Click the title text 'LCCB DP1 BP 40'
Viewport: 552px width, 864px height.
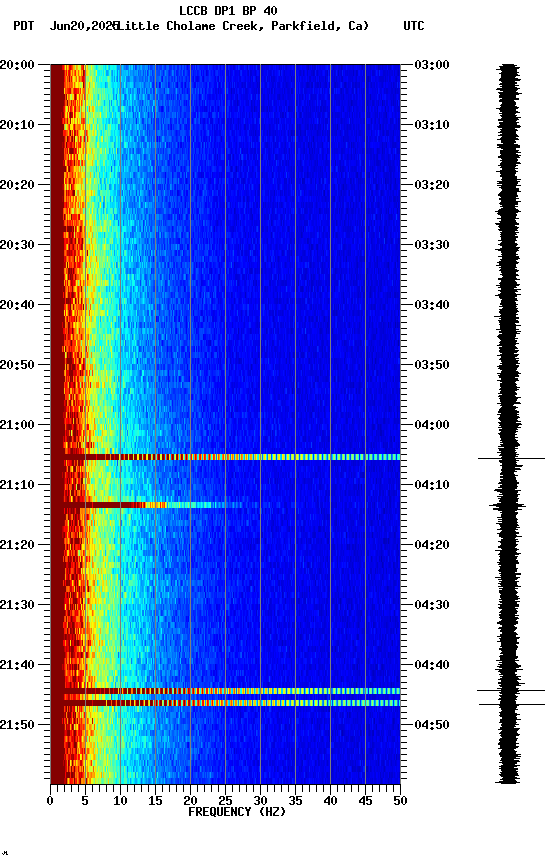228,10
